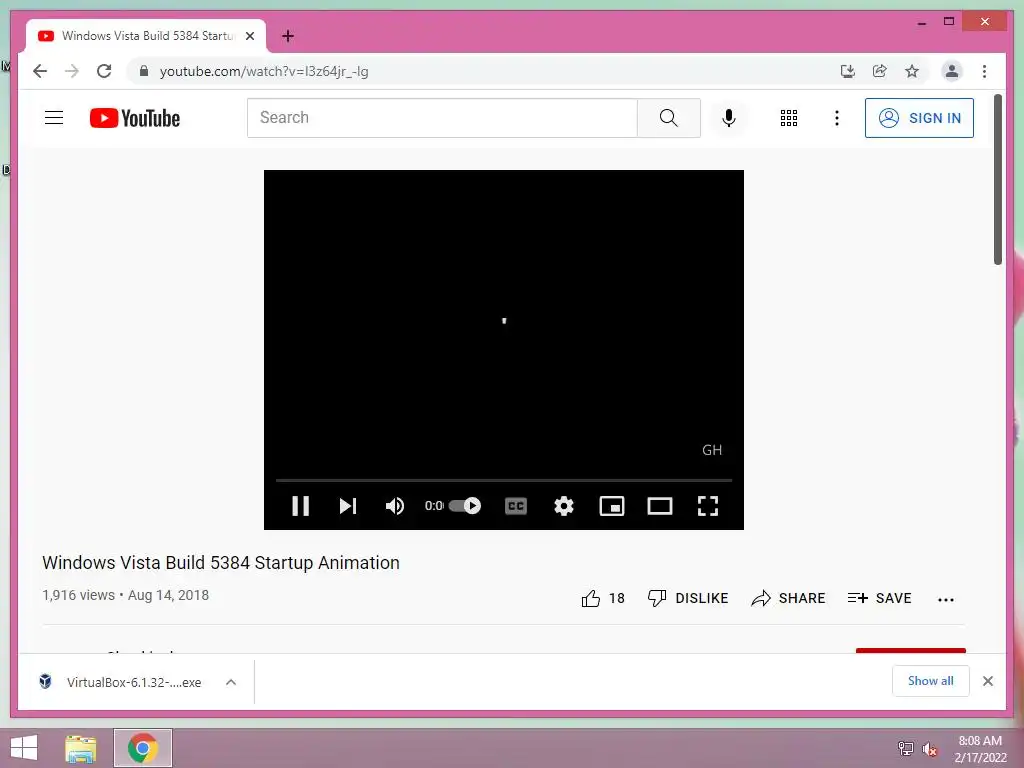The width and height of the screenshot is (1024, 768).
Task: Open more actions ellipsis below video
Action: 946,600
